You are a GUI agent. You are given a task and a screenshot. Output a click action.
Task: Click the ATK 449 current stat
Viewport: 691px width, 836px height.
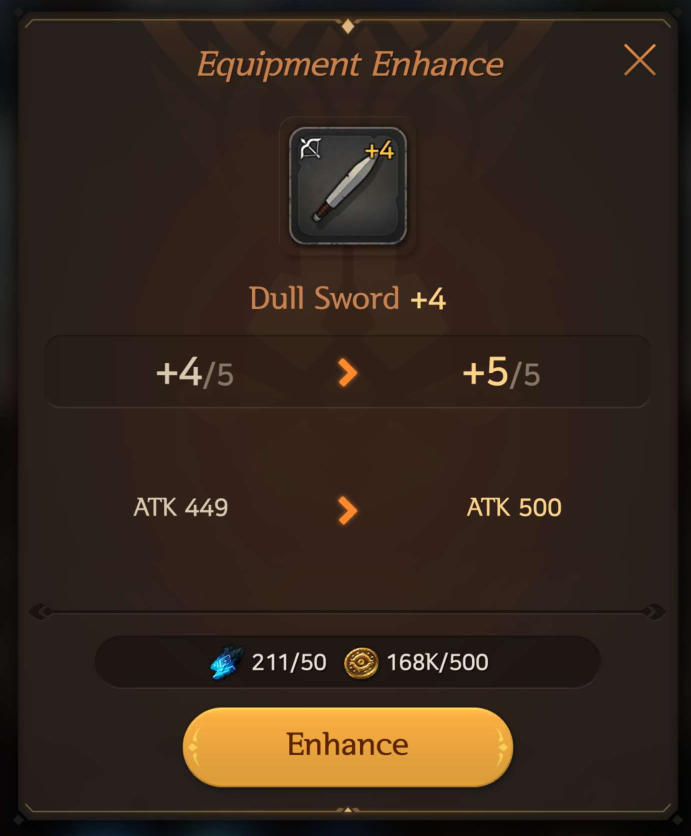coord(181,507)
